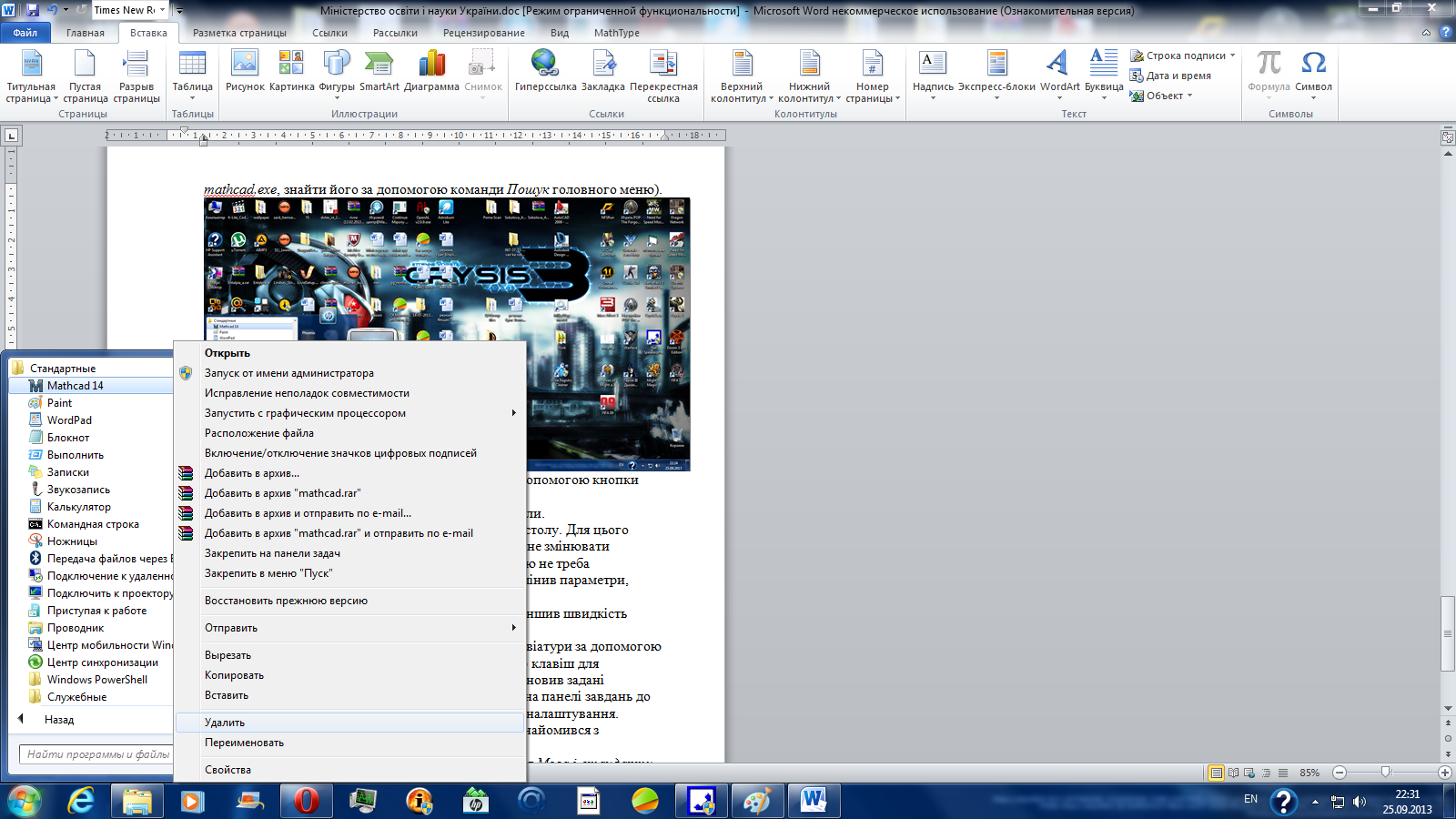Insert a Диаграмма chart
This screenshot has height=819, width=1456.
click(x=431, y=71)
